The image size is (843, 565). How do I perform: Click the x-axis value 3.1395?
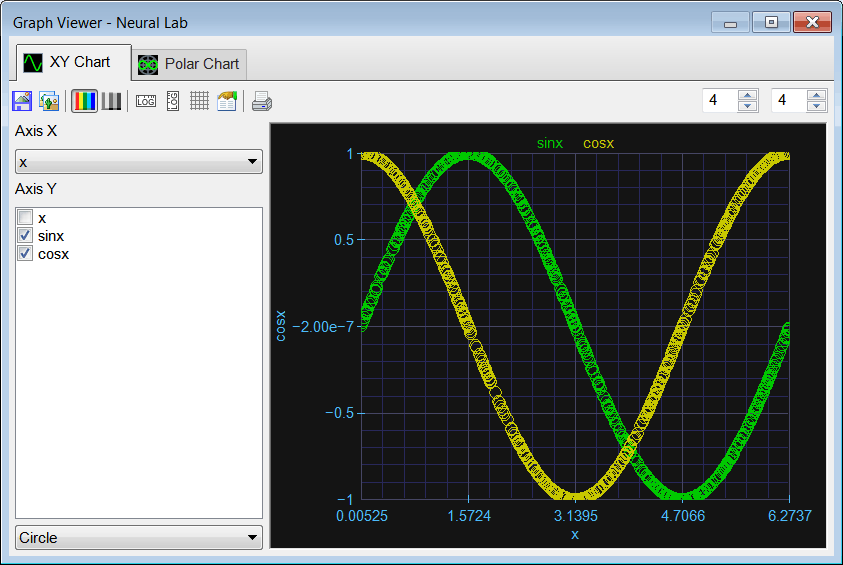click(576, 516)
